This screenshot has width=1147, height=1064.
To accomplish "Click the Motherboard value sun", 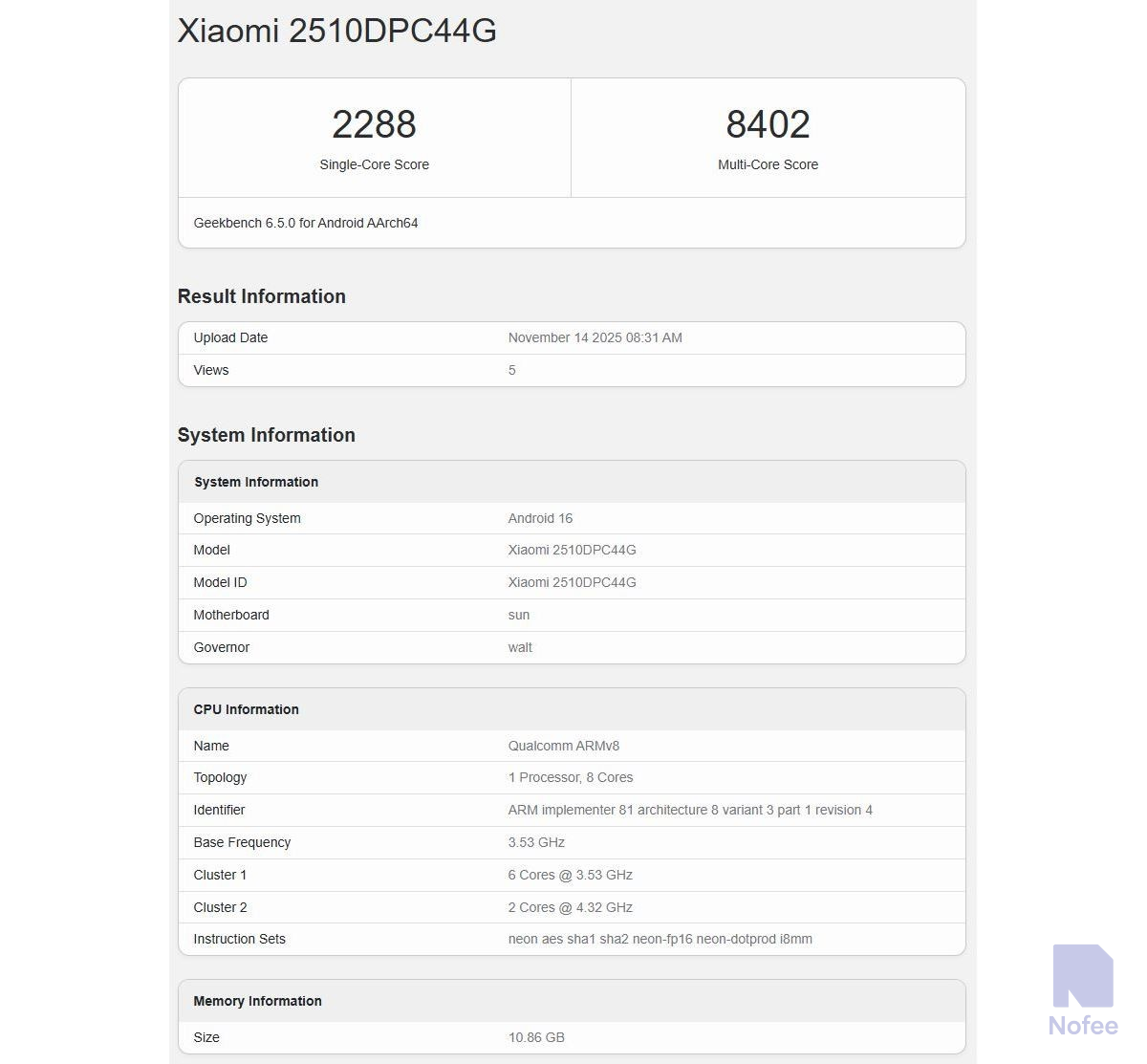I will pos(519,615).
